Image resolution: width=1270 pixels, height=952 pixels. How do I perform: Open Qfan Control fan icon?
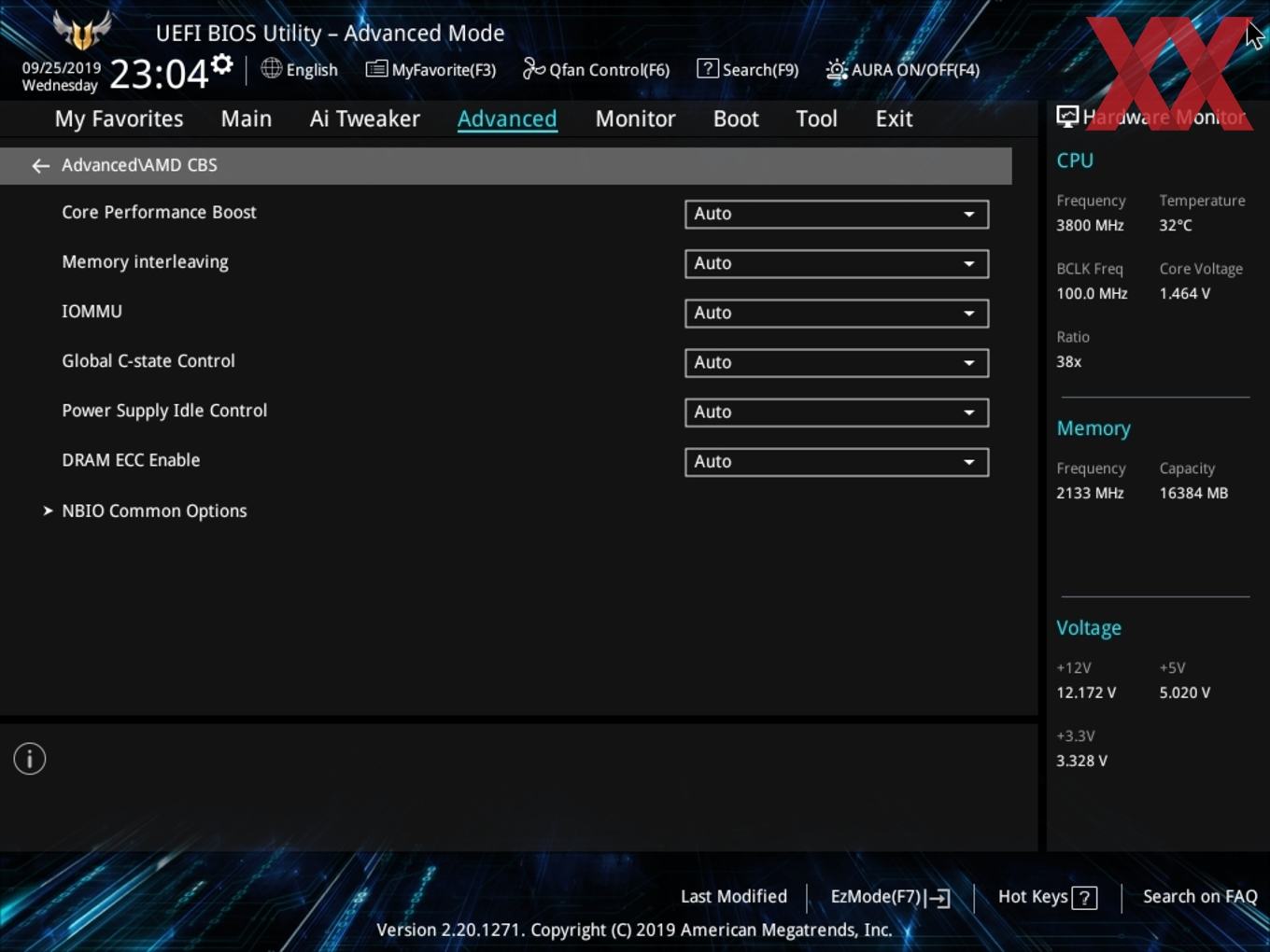[533, 68]
